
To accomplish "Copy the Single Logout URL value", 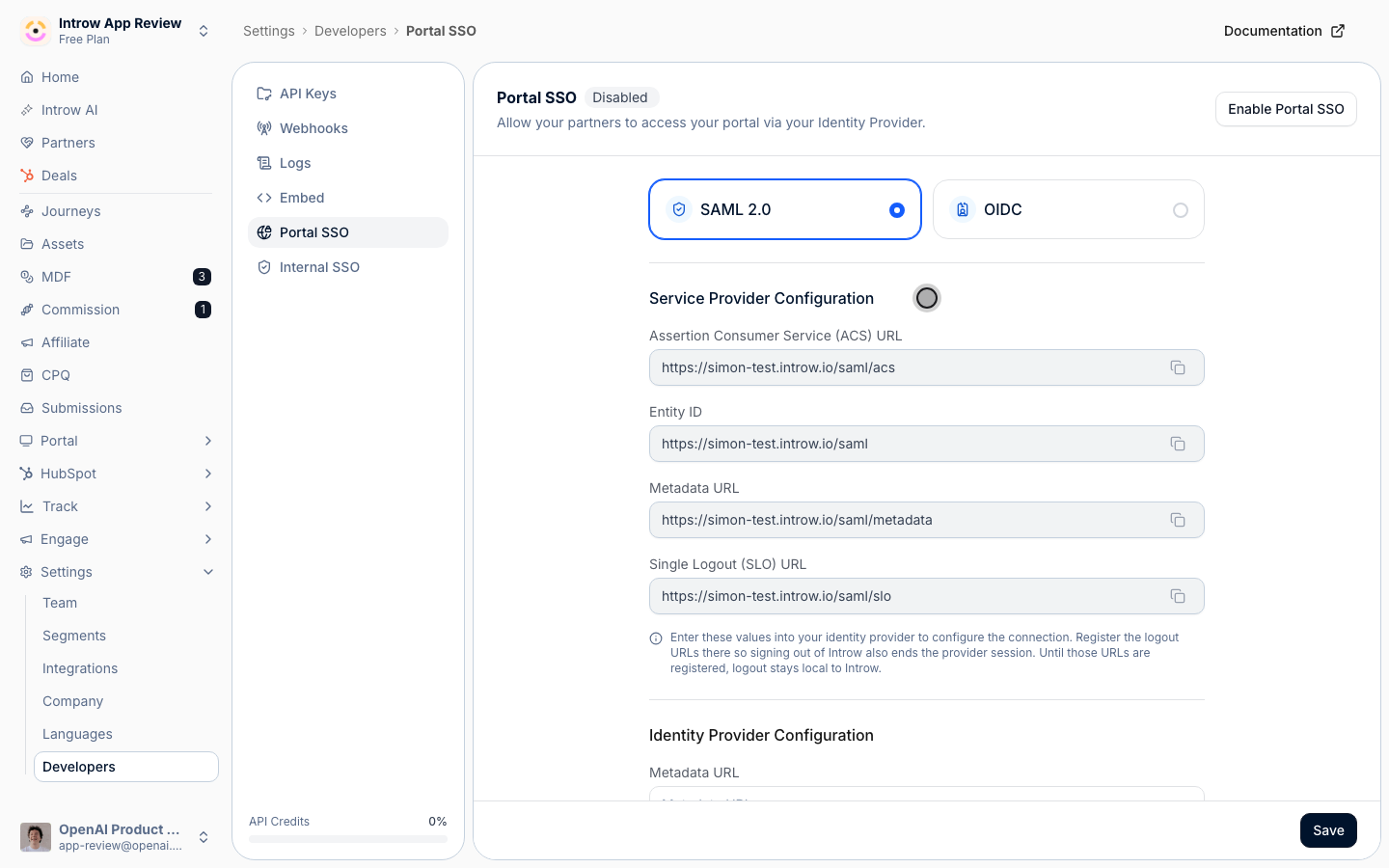I will [x=1178, y=596].
